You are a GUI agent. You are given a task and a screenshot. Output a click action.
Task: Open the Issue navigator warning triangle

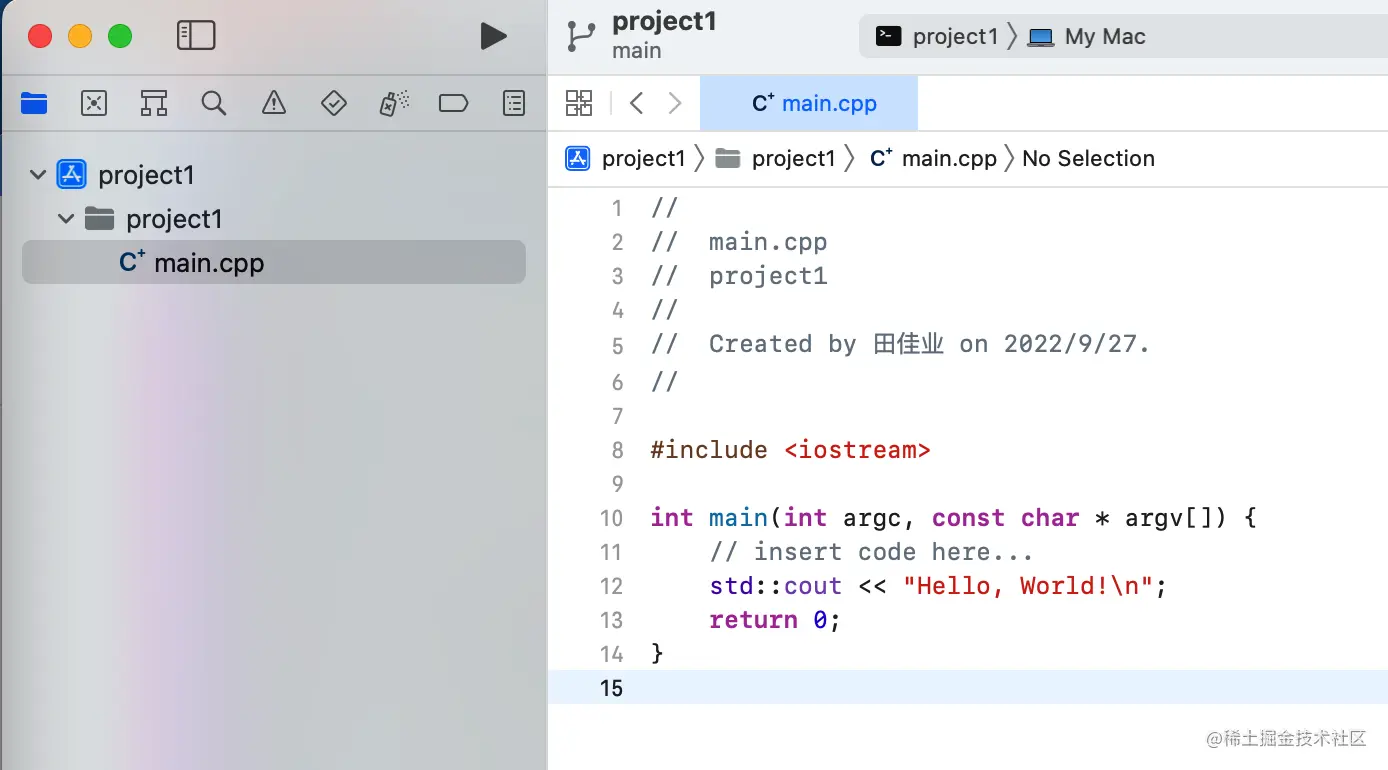pos(274,102)
